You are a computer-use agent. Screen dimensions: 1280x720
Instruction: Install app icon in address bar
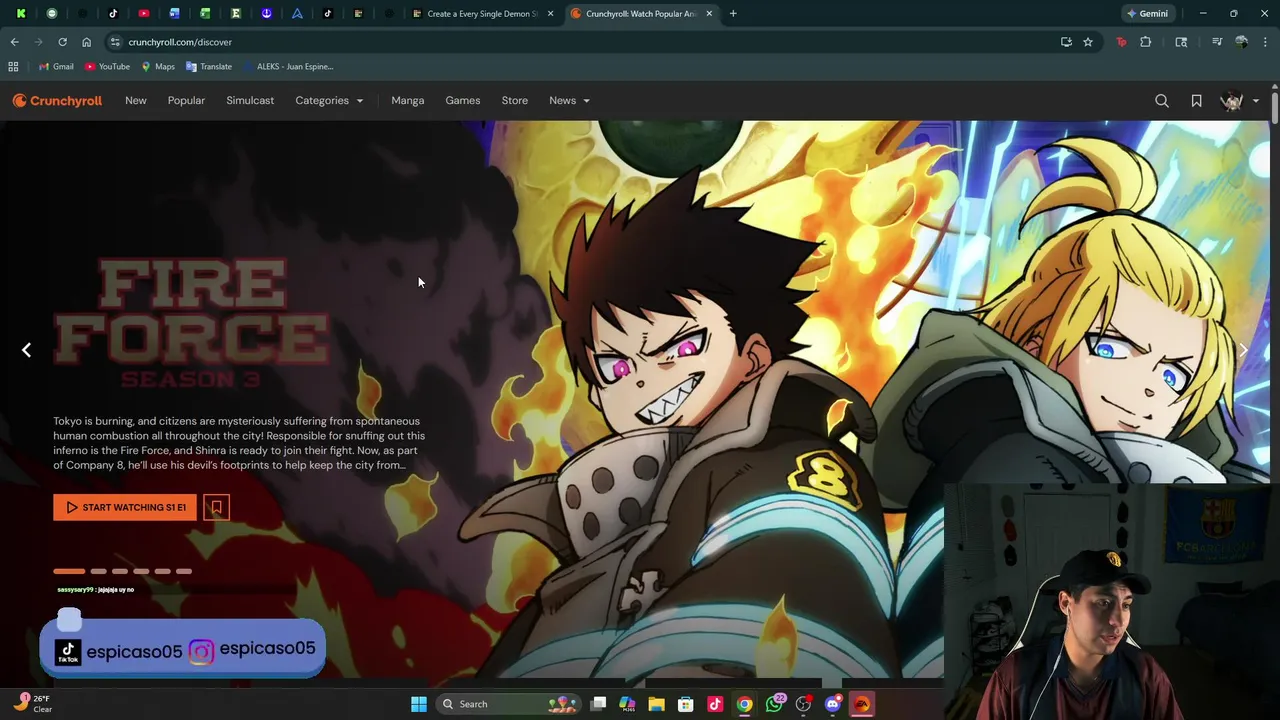tap(1066, 42)
